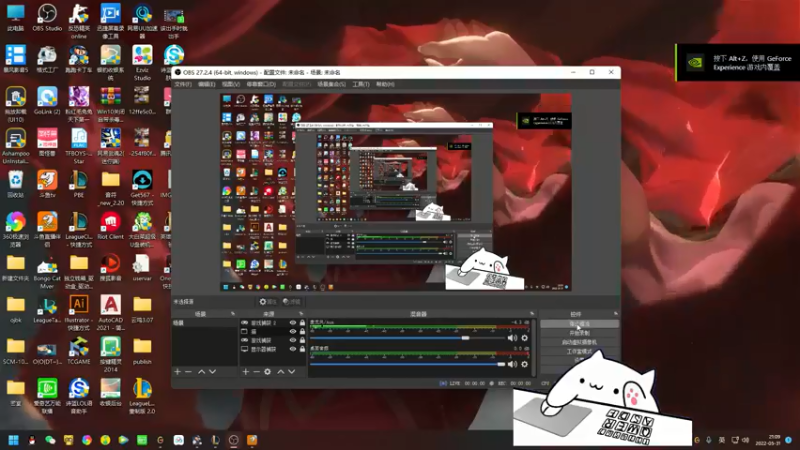
Task: Pop out the Scenes dock panel
Action: 233,314
